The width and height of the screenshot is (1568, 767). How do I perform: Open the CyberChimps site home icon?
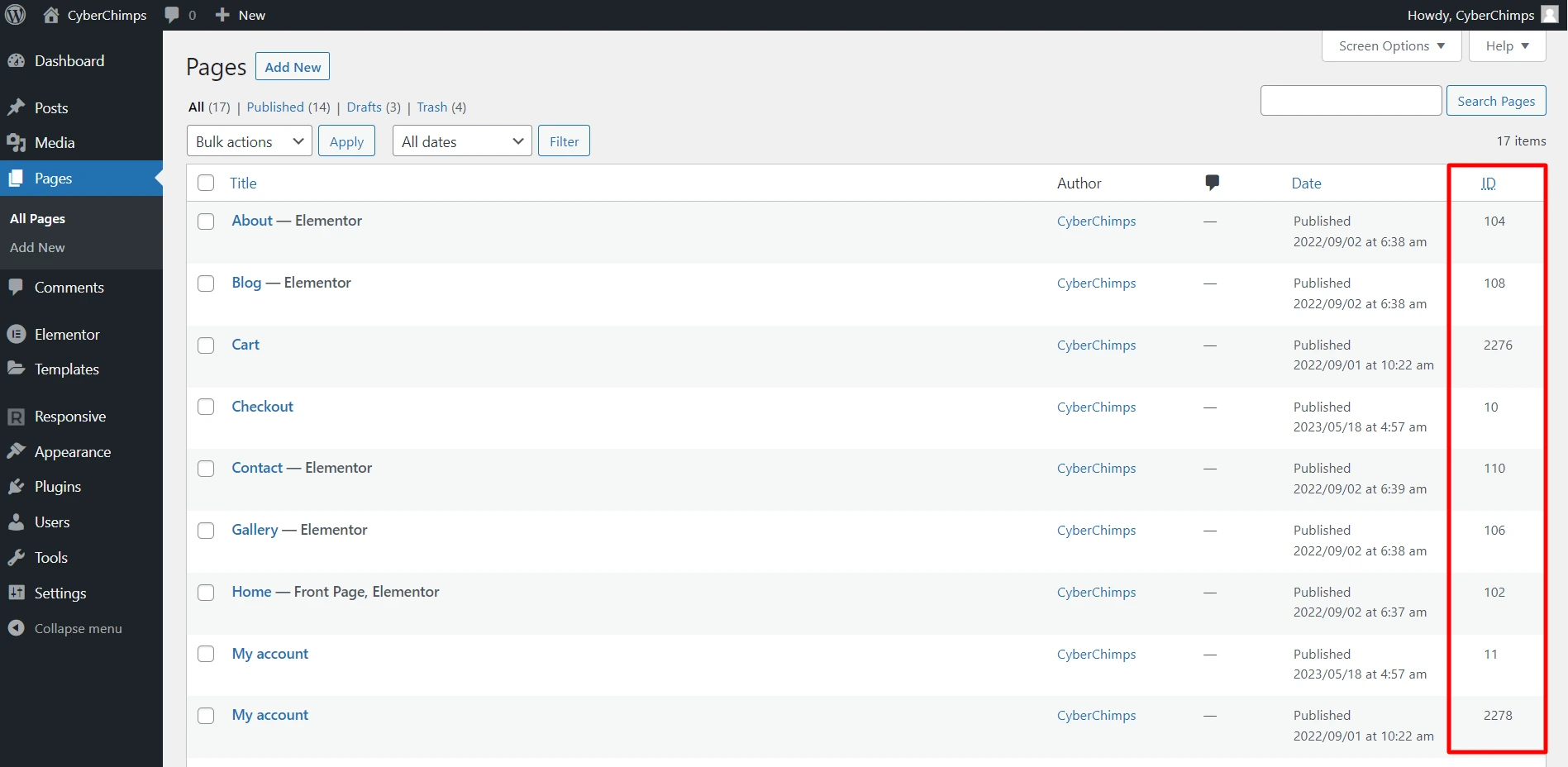pyautogui.click(x=51, y=15)
